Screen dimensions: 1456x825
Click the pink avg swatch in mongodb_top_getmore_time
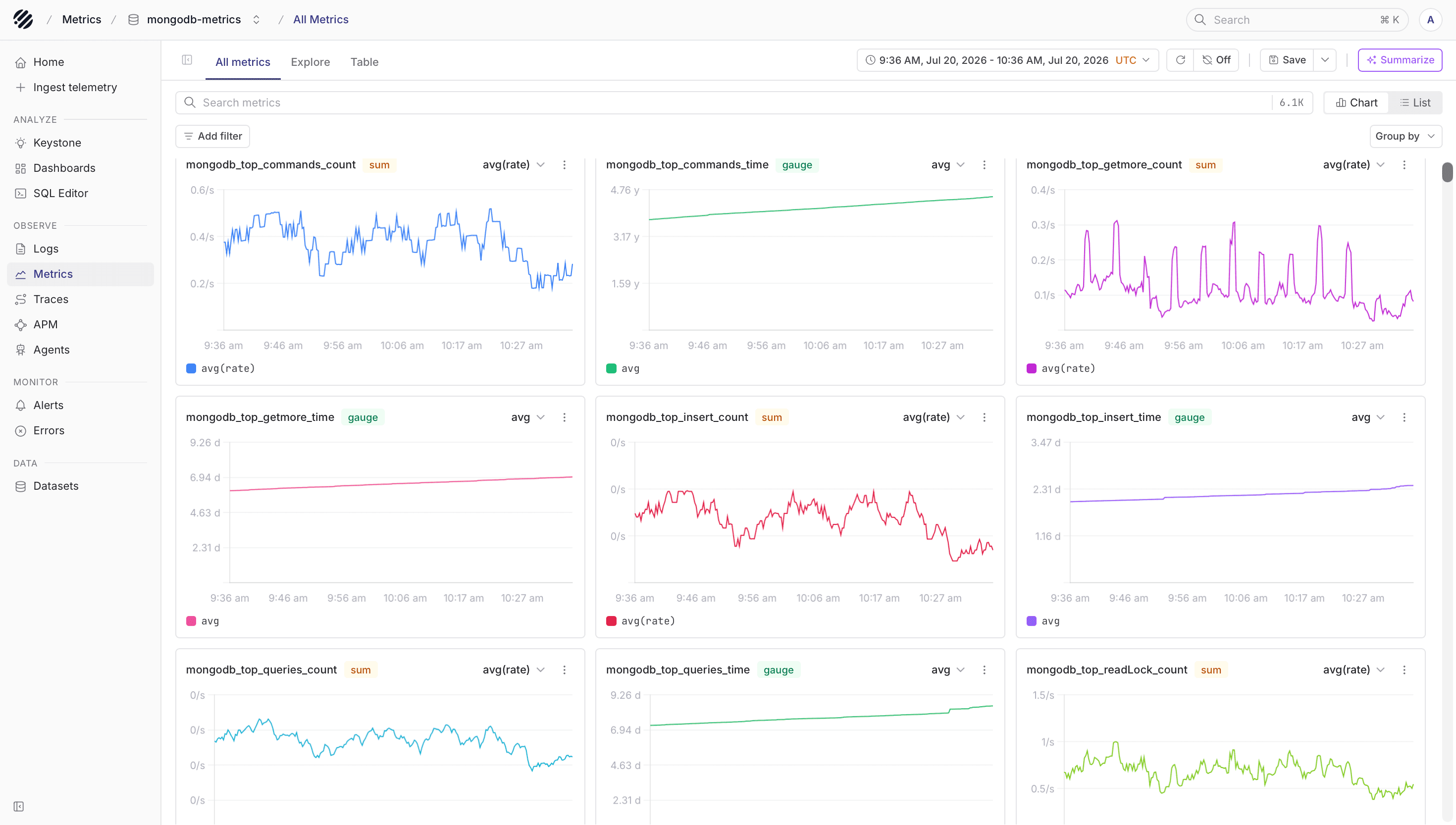tap(191, 621)
